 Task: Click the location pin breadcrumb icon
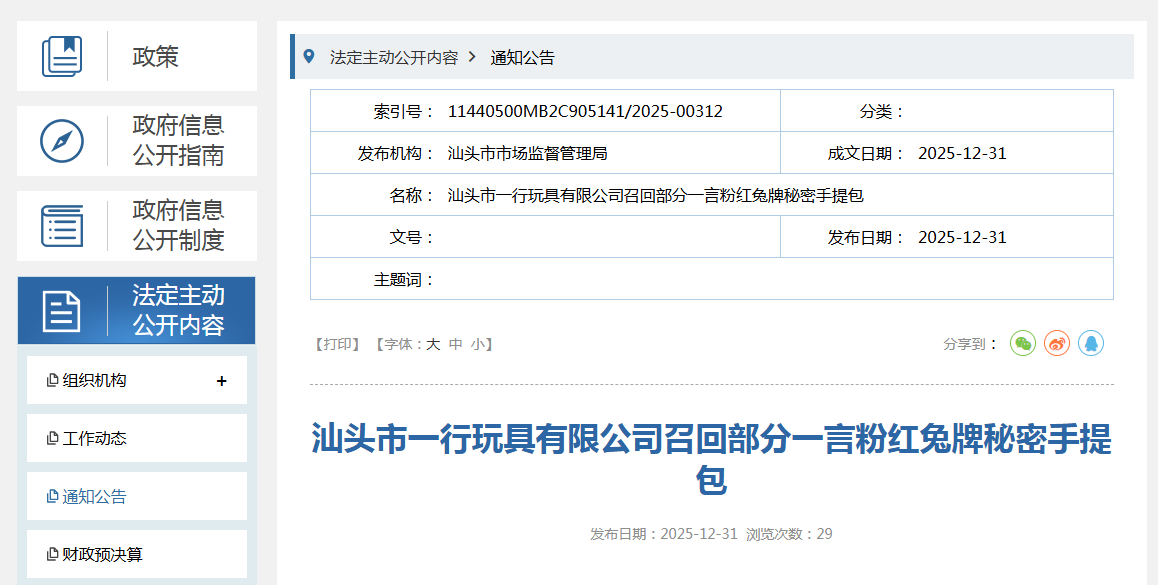point(309,57)
